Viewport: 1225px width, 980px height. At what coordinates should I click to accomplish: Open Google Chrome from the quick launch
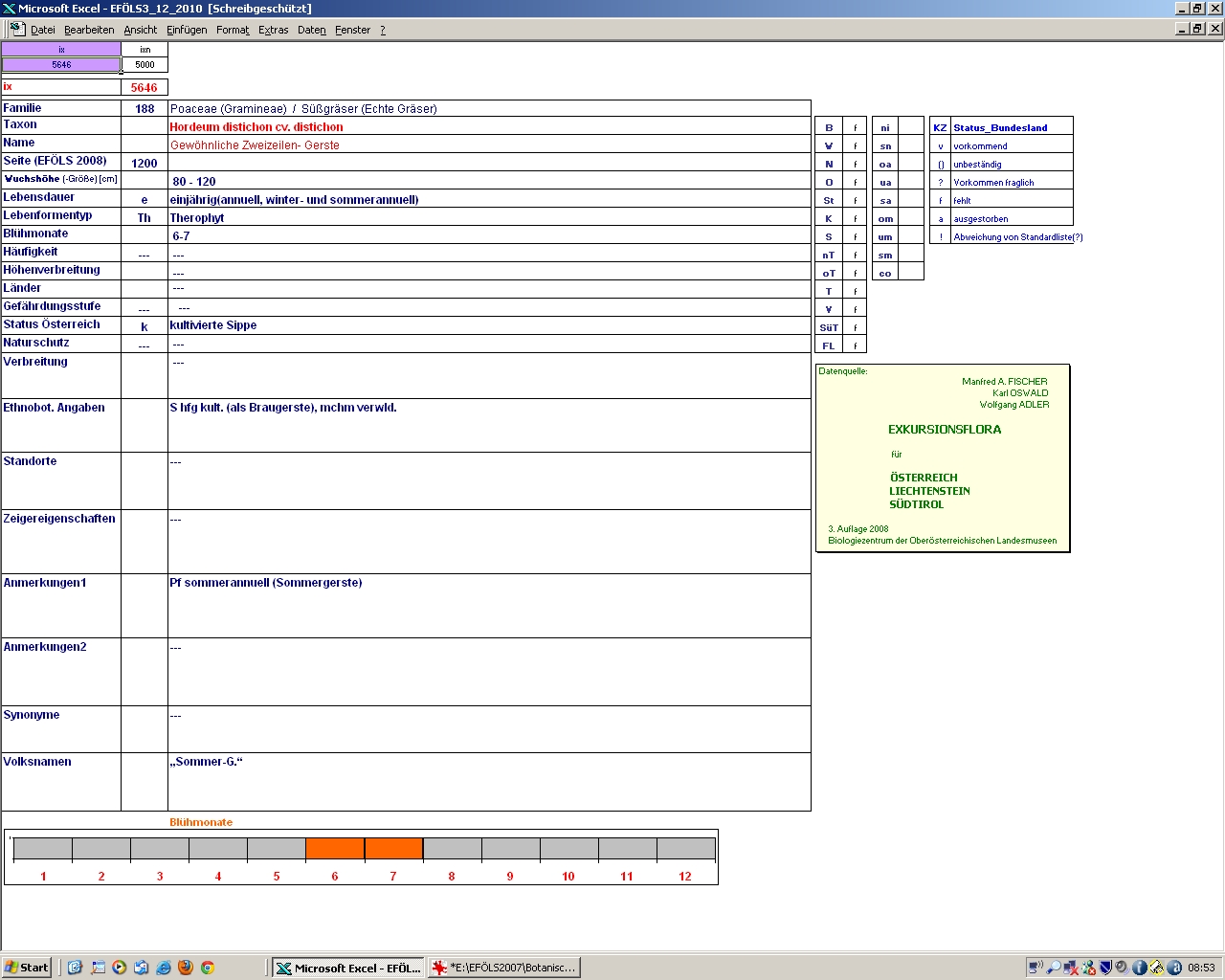207,968
